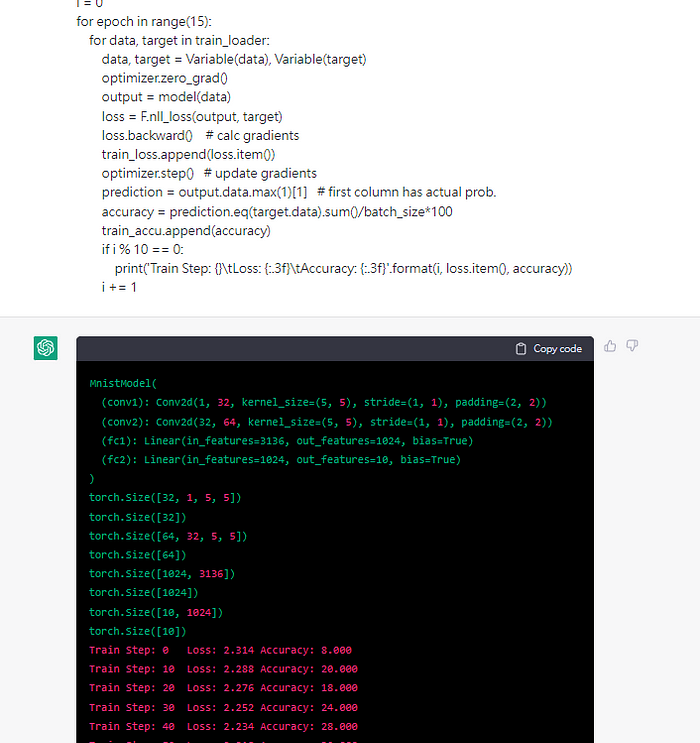
Task: Click the 'accuracy = prediction.eq' line
Action: pos(277,212)
